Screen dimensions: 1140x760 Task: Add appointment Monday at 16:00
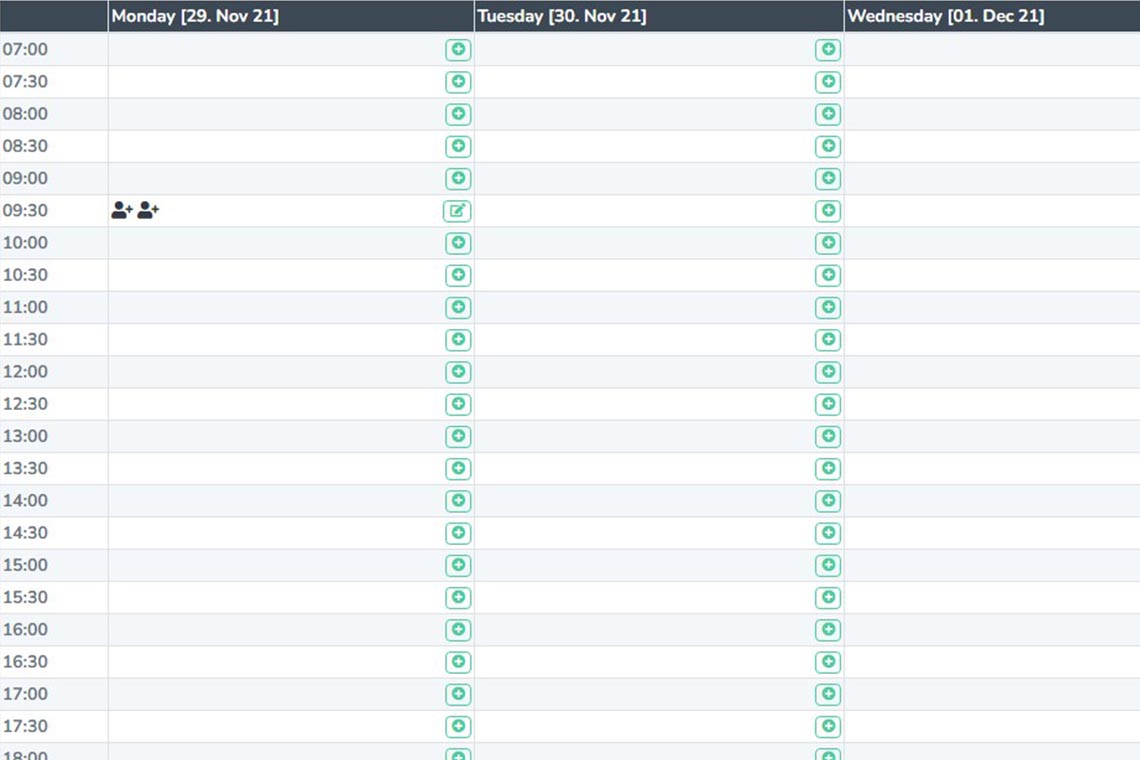458,630
